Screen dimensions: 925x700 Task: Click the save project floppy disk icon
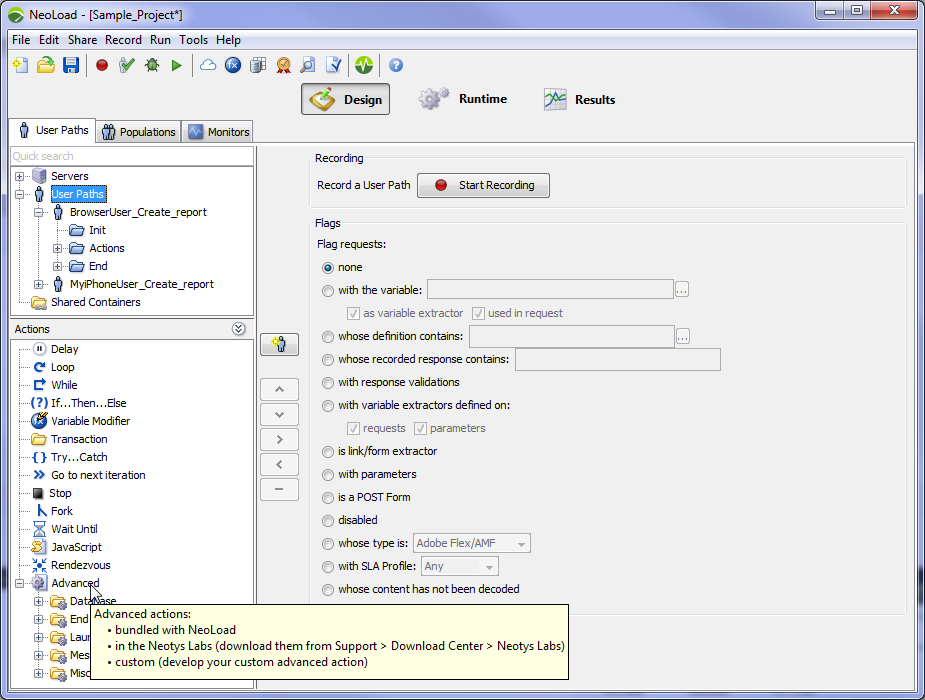tap(71, 65)
